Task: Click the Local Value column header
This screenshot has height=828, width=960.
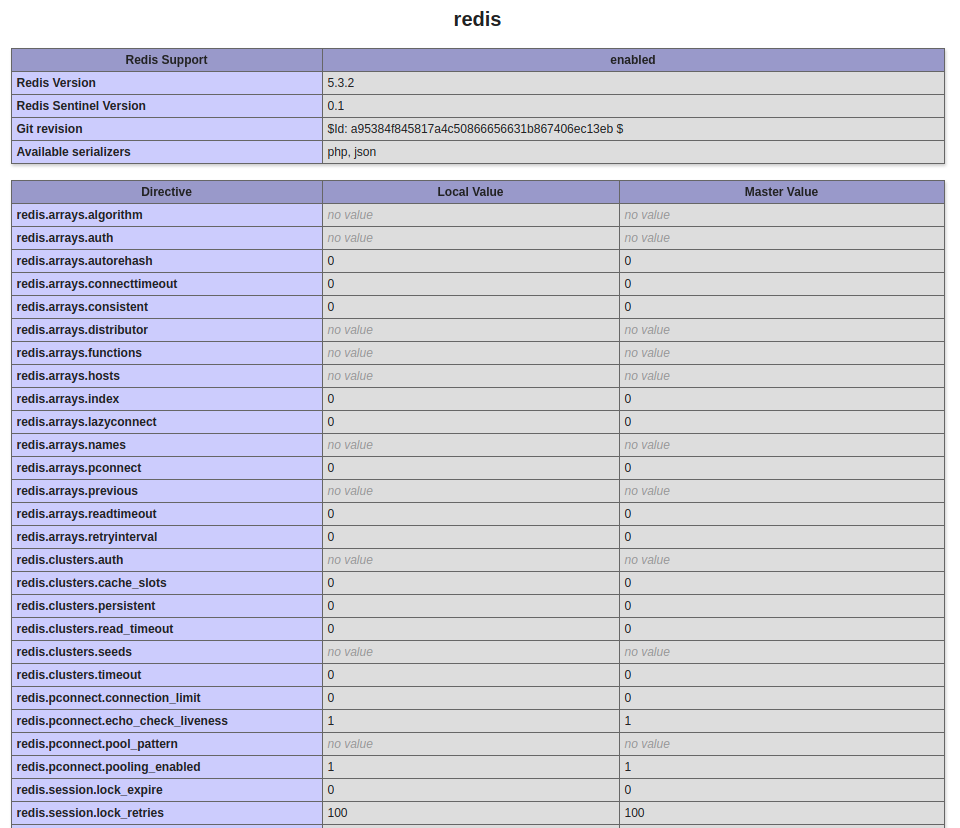Action: pyautogui.click(x=470, y=192)
